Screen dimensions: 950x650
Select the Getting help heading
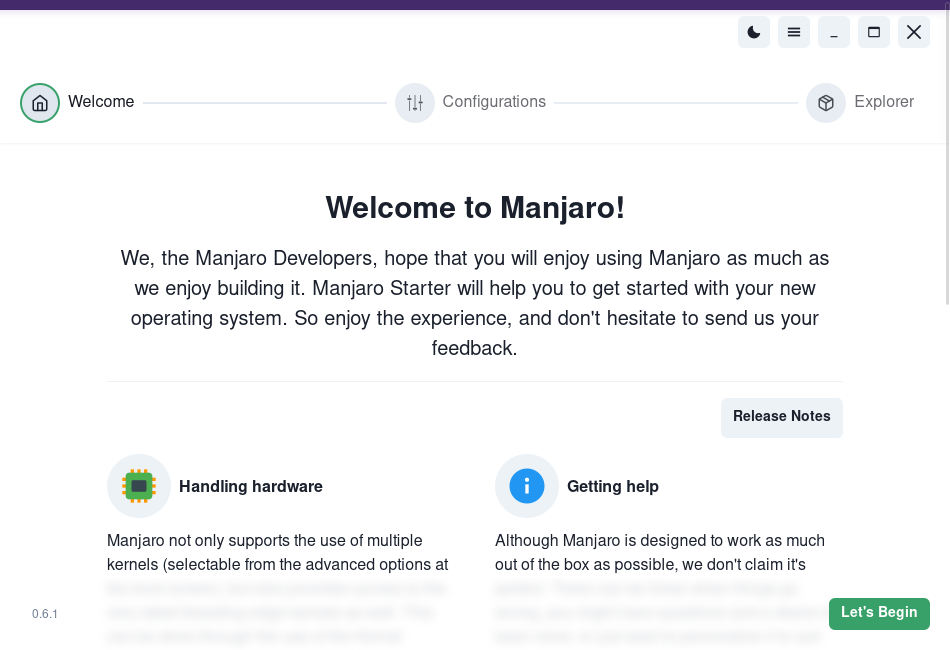click(613, 486)
